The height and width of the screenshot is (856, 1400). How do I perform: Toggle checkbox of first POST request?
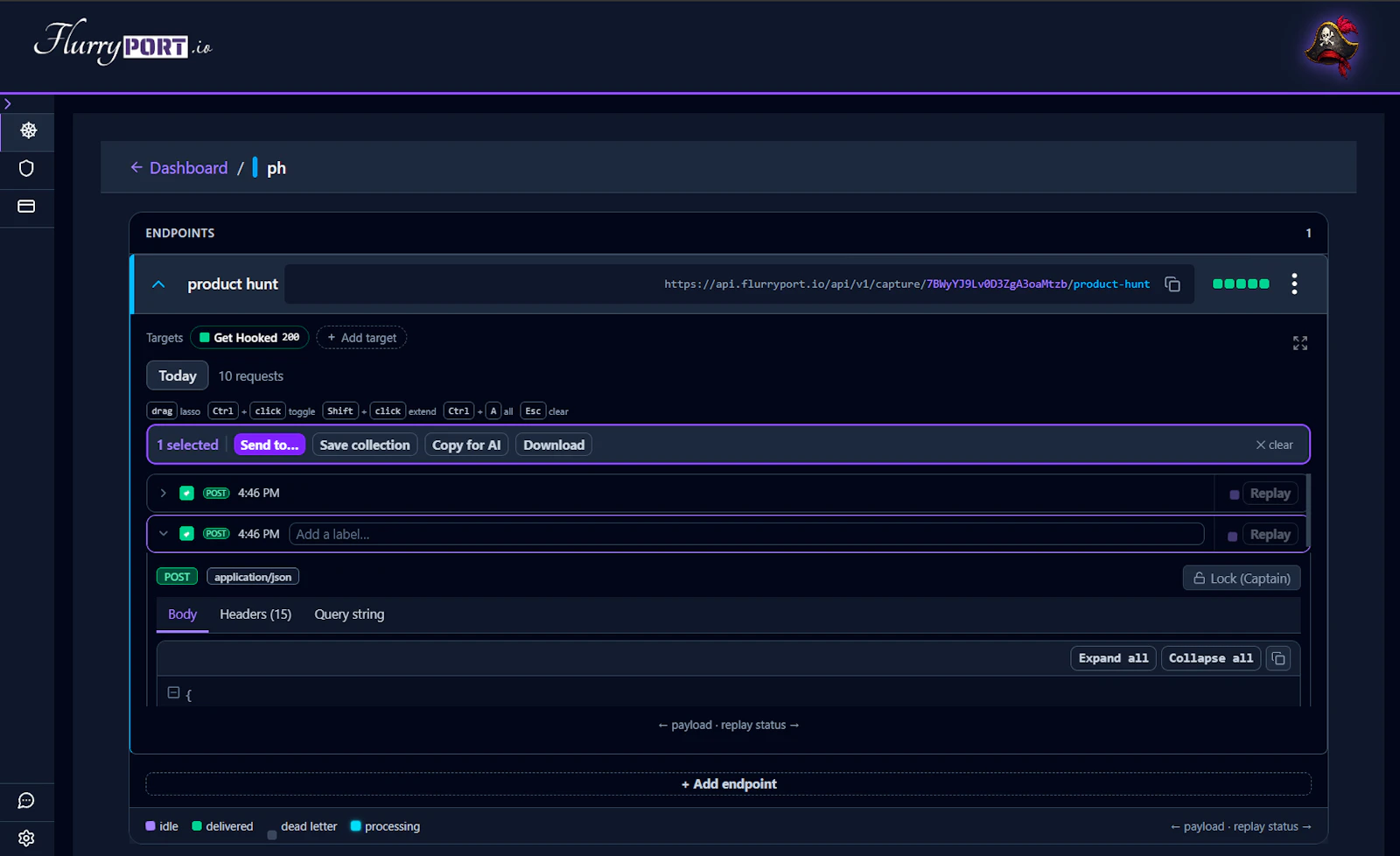[186, 493]
